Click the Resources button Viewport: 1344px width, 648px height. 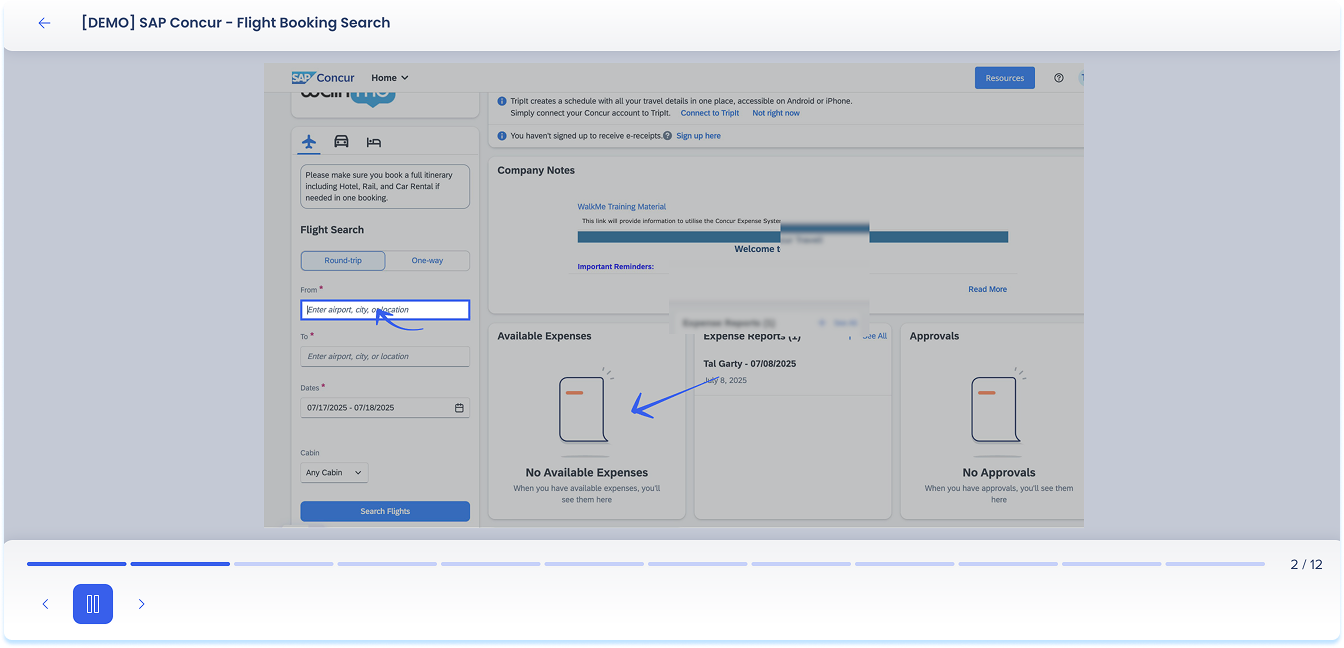click(1004, 78)
